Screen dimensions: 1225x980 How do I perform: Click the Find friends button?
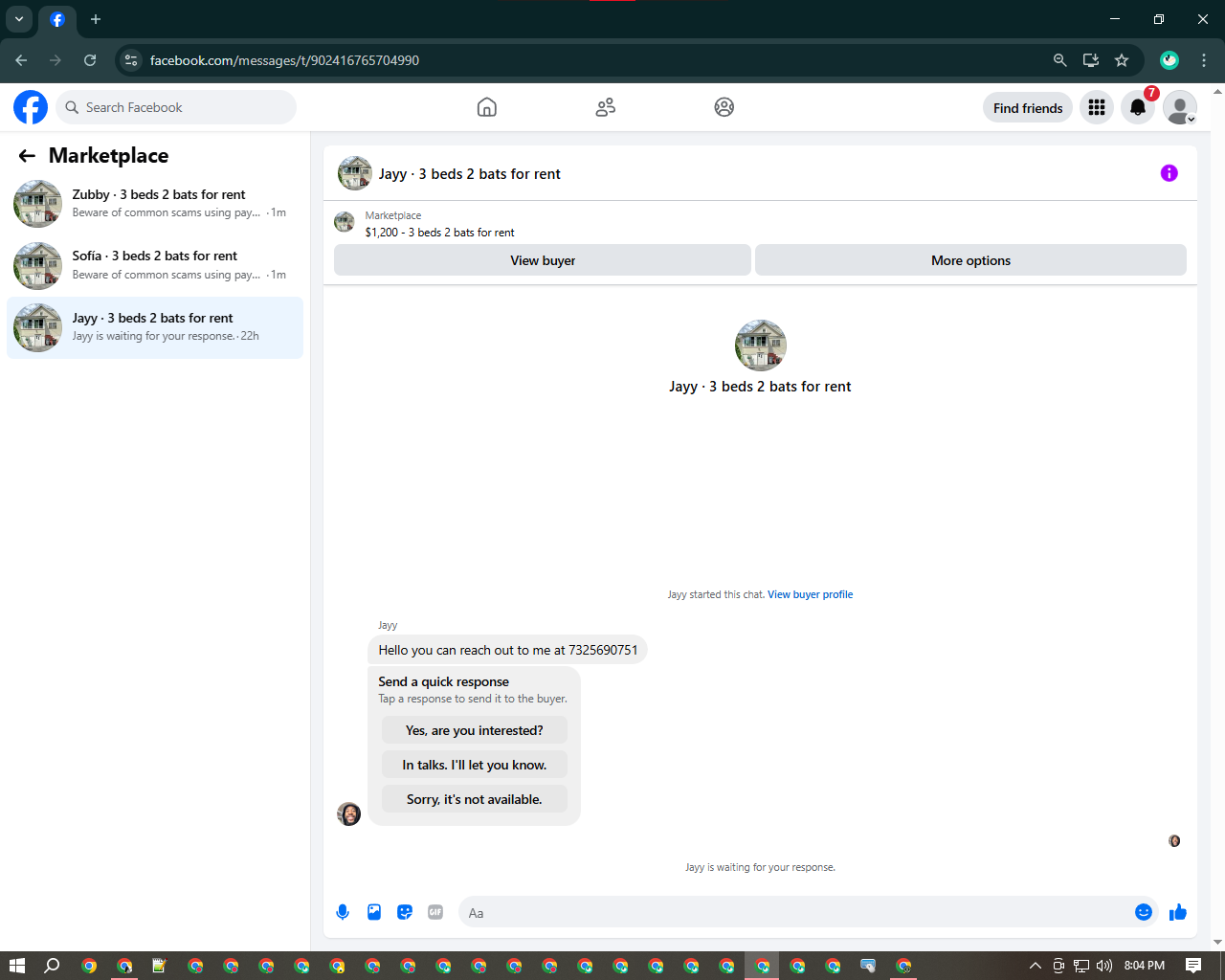click(x=1028, y=107)
